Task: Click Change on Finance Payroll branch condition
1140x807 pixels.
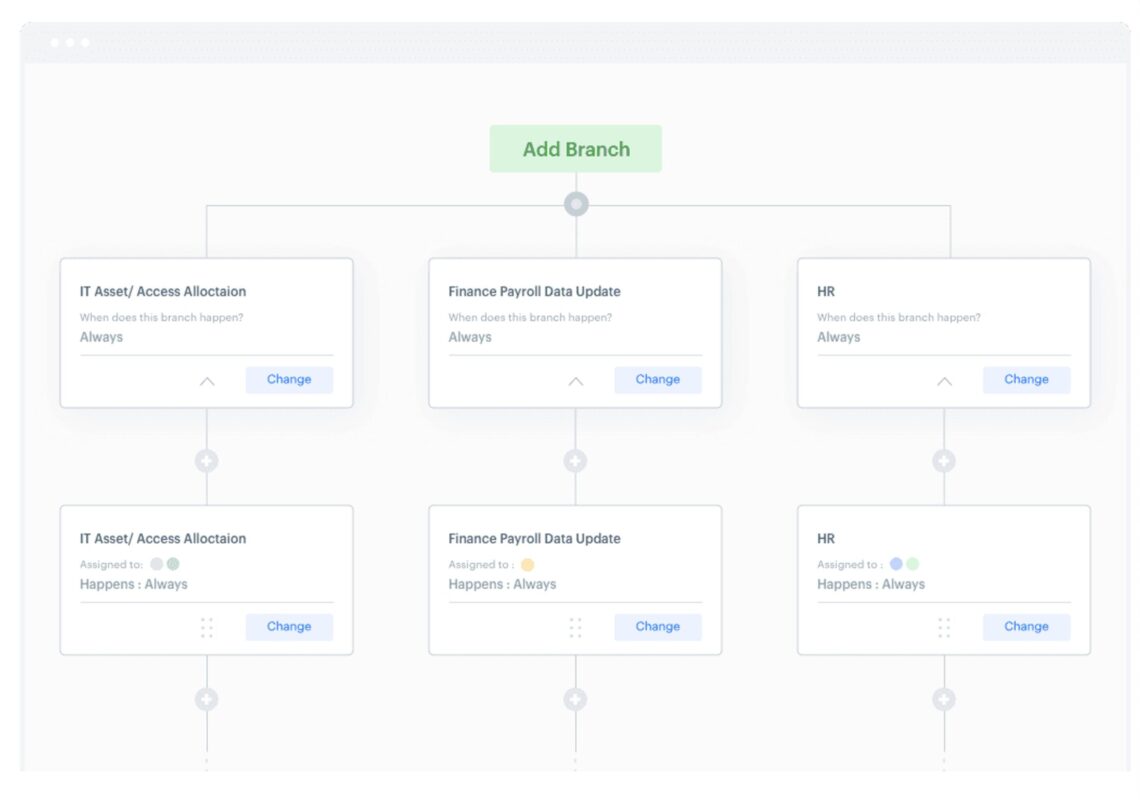Action: 657,380
